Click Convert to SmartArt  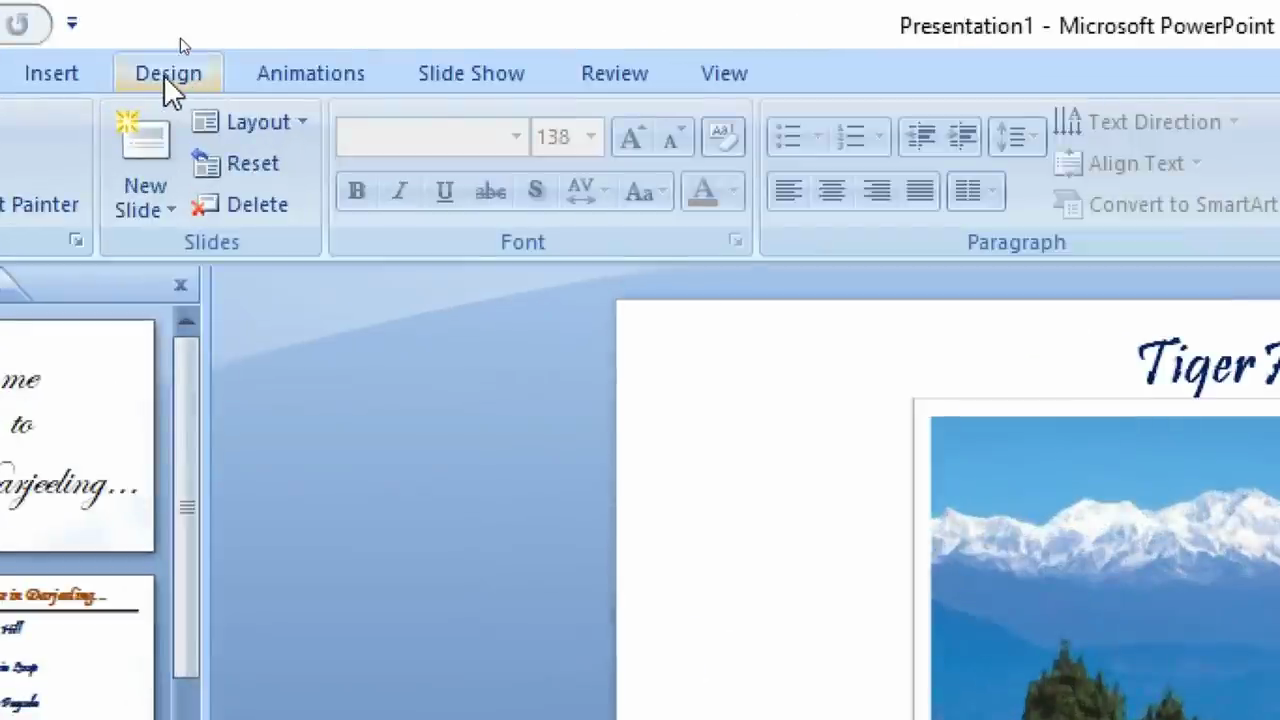1167,204
